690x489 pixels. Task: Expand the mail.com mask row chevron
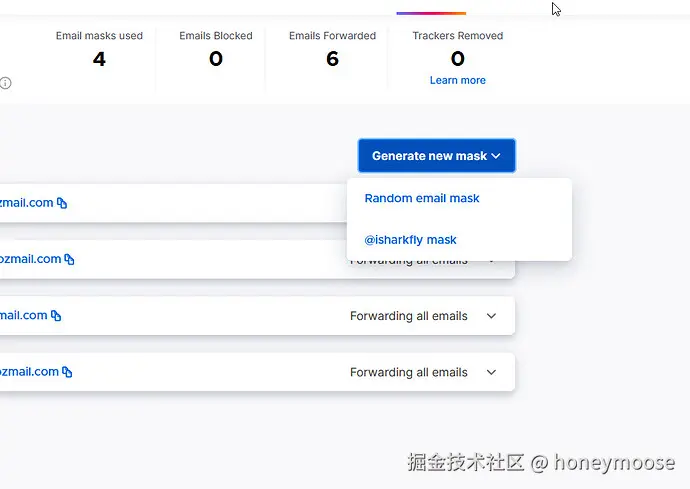(x=492, y=316)
